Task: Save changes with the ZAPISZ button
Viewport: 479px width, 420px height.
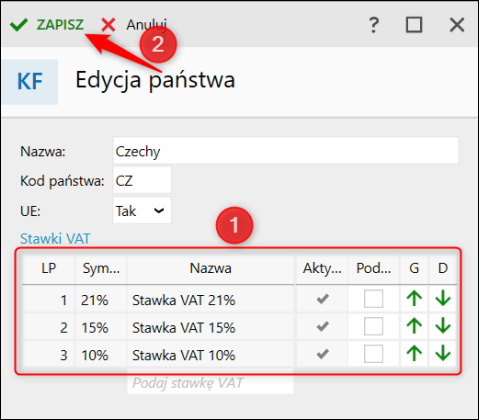Action: click(x=47, y=25)
